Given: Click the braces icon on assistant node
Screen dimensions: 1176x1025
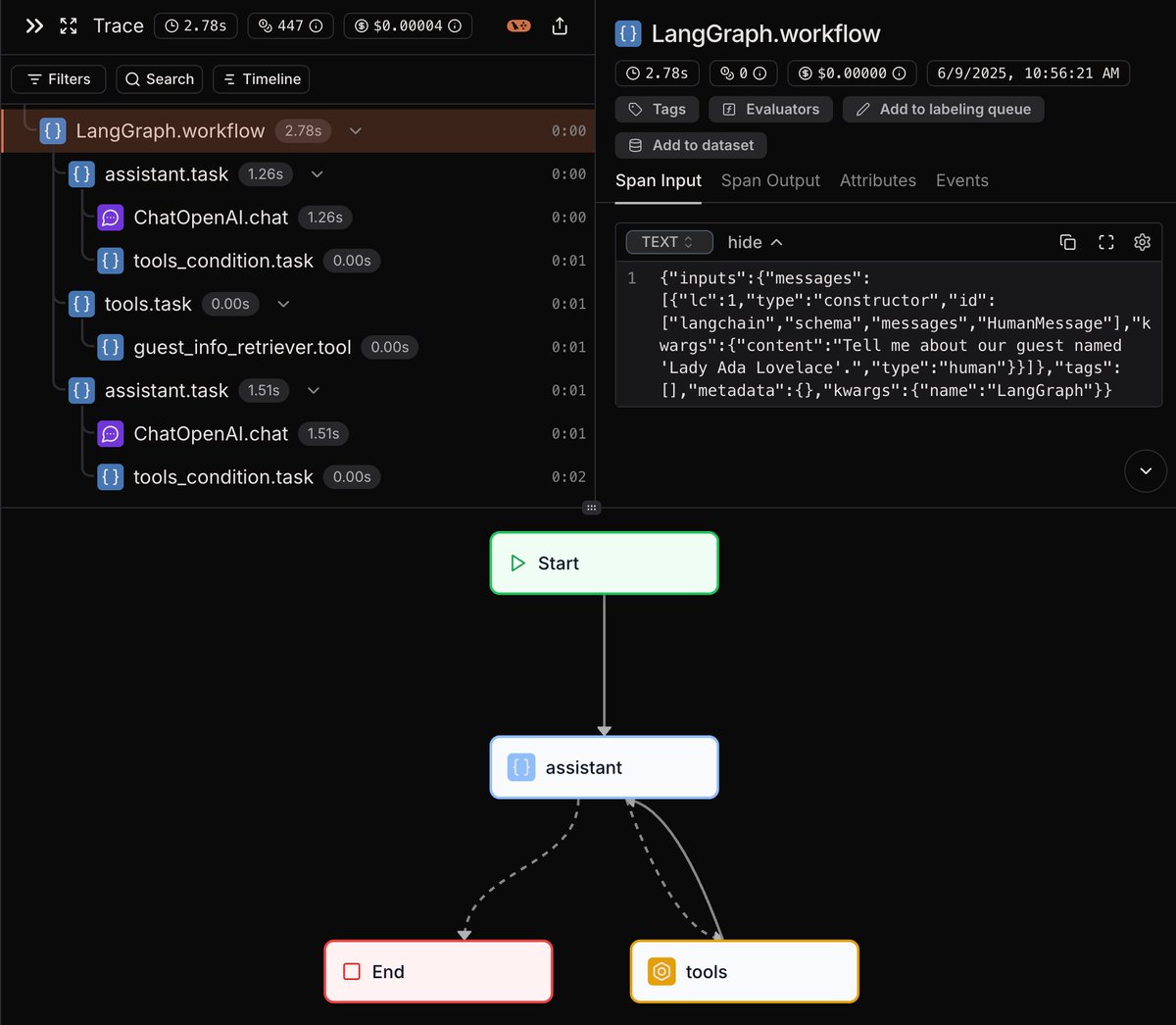Looking at the screenshot, I should pos(521,767).
